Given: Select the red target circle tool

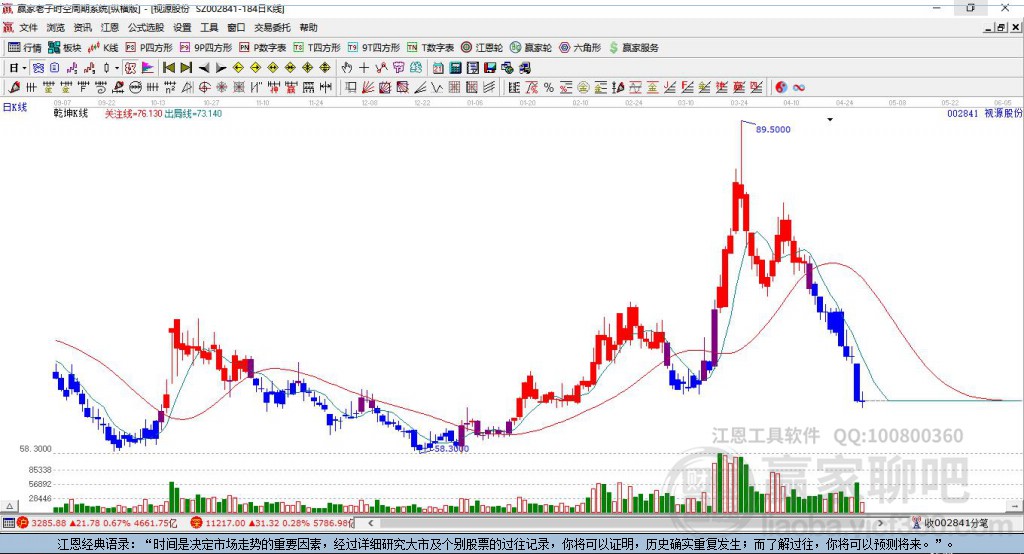Looking at the screenshot, I should pyautogui.click(x=204, y=88).
